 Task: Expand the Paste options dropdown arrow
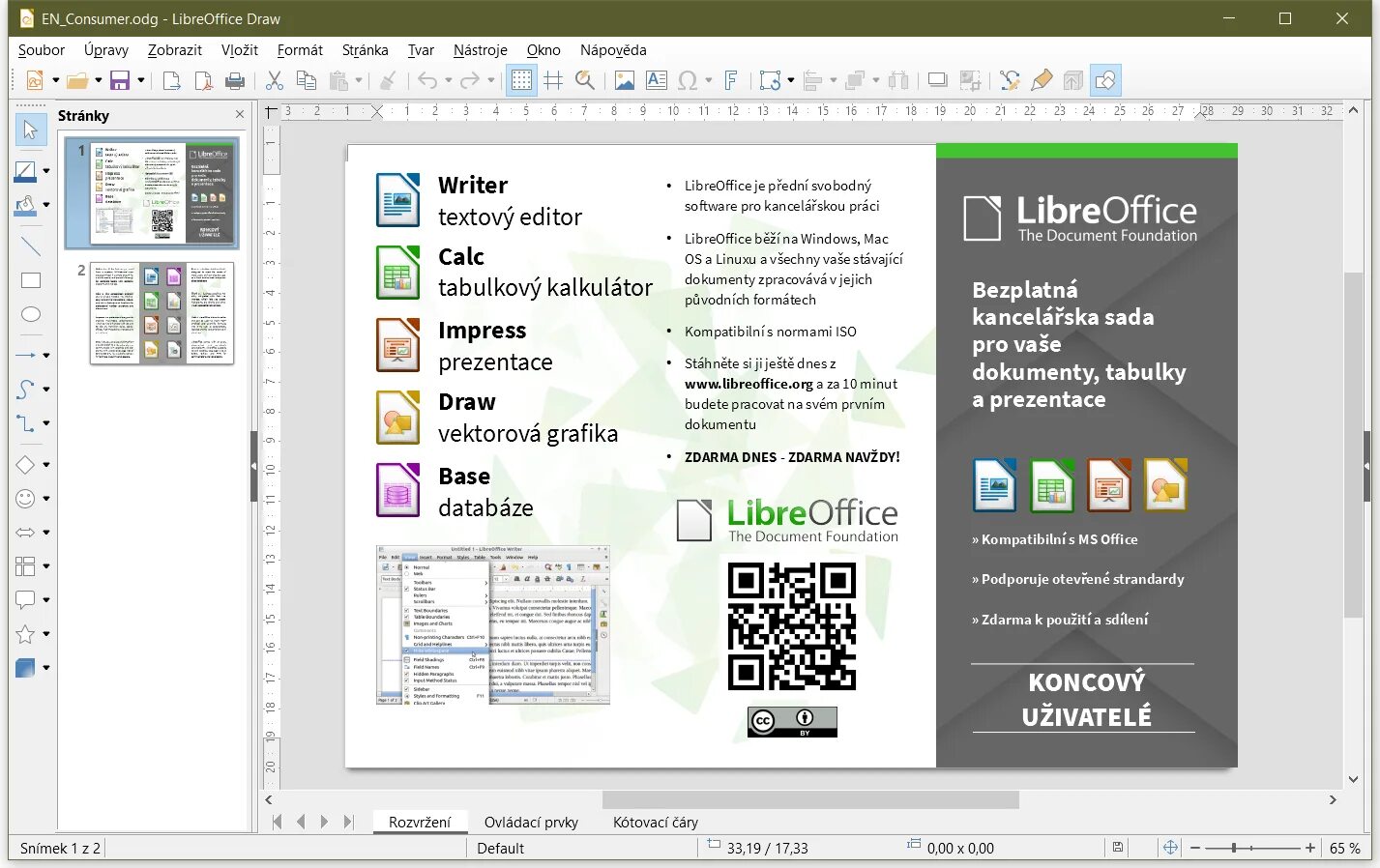pyautogui.click(x=359, y=81)
